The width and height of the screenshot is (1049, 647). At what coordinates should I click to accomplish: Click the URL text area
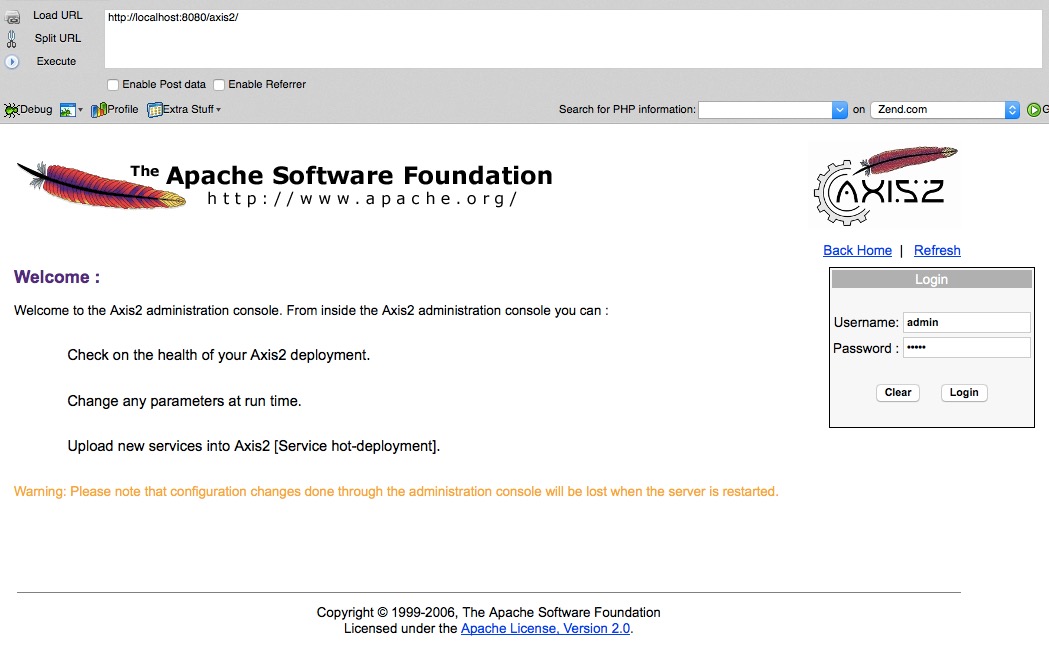573,39
